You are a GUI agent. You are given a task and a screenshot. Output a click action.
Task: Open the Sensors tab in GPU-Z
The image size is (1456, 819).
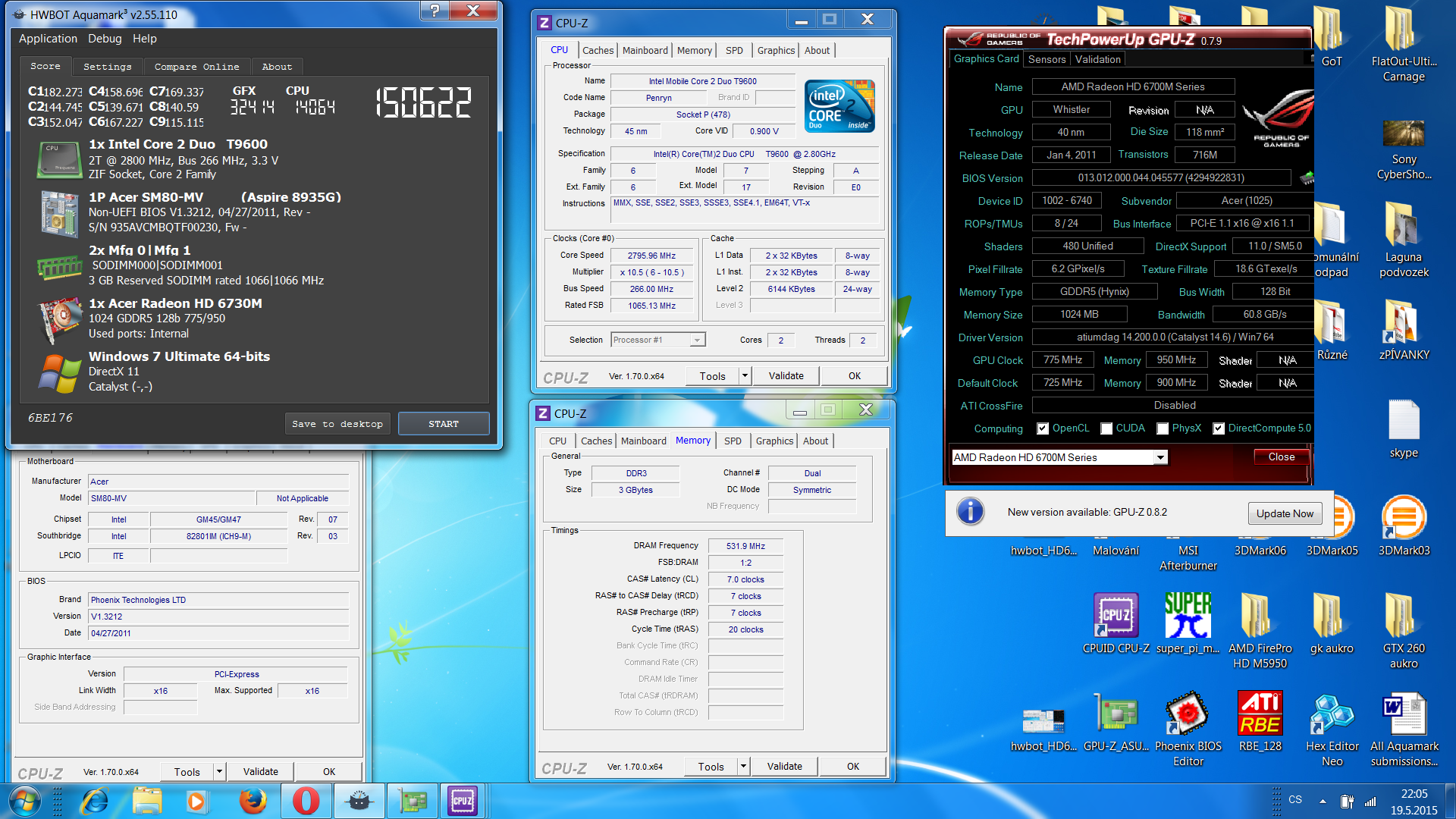(1046, 59)
